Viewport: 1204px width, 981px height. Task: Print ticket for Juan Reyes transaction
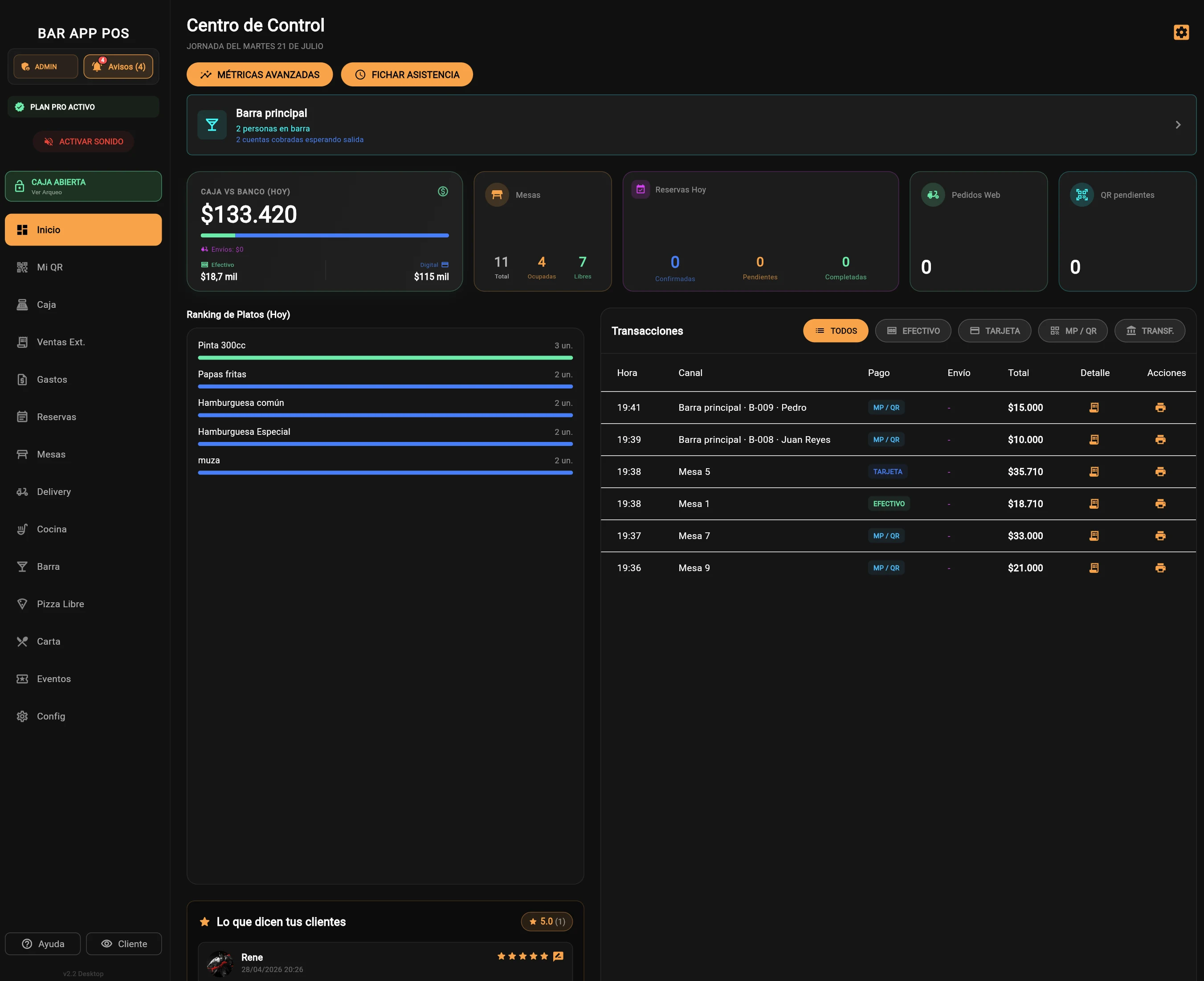coord(1160,440)
